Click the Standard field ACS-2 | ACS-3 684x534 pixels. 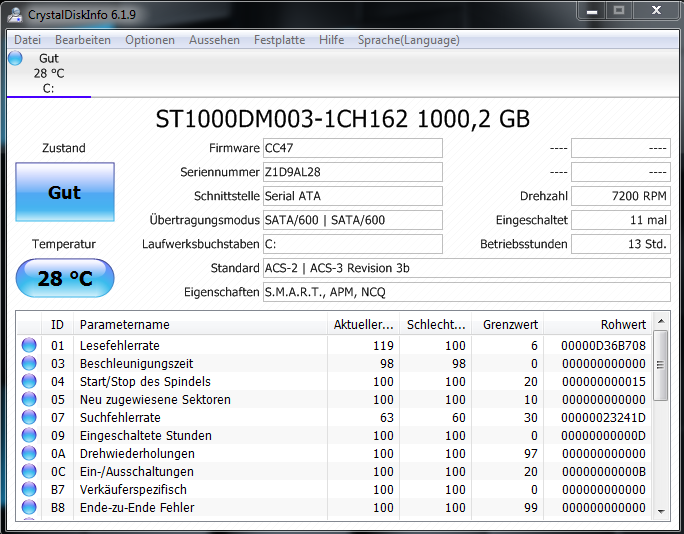pyautogui.click(x=467, y=268)
